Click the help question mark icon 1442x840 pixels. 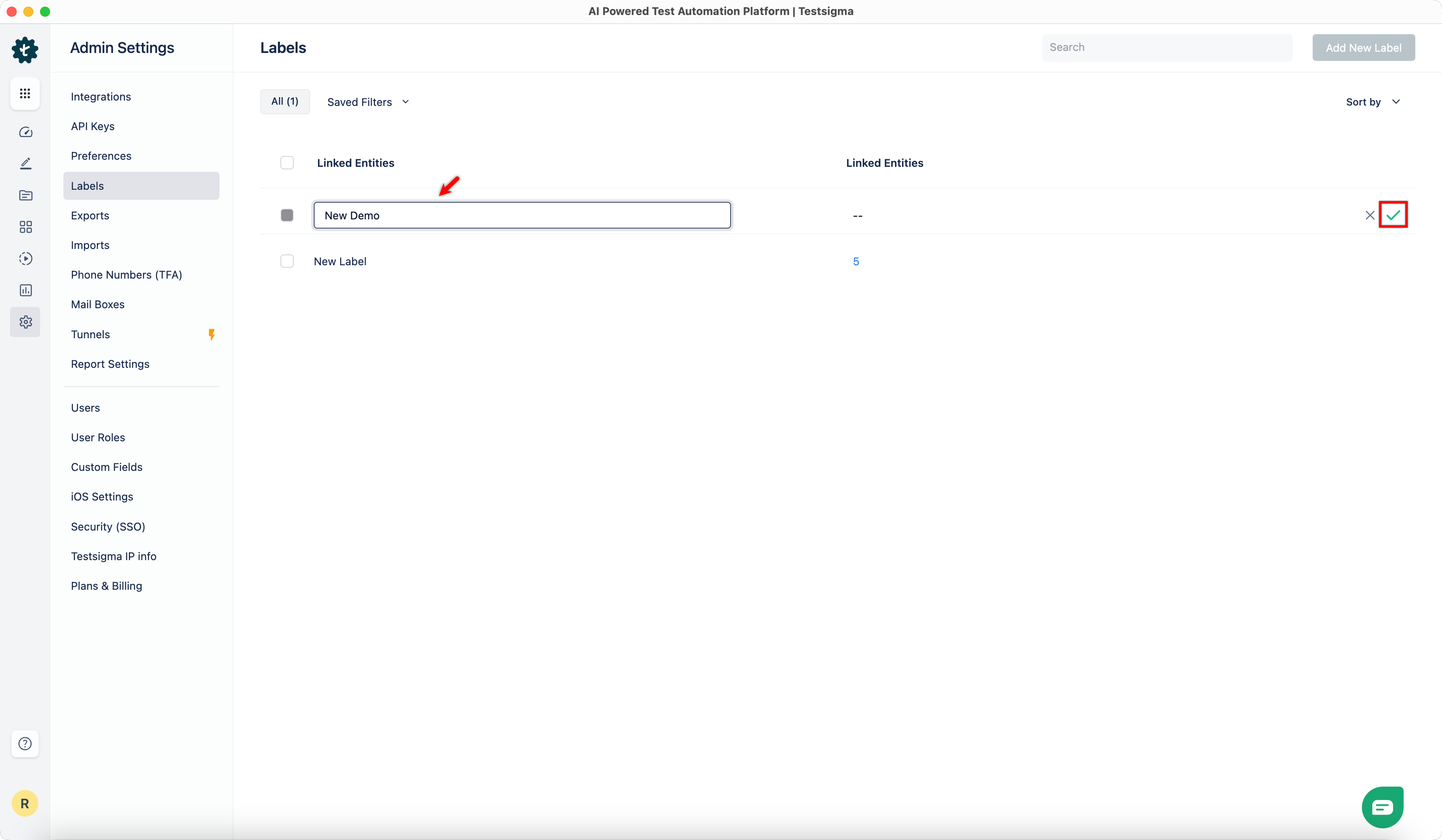coord(25,743)
